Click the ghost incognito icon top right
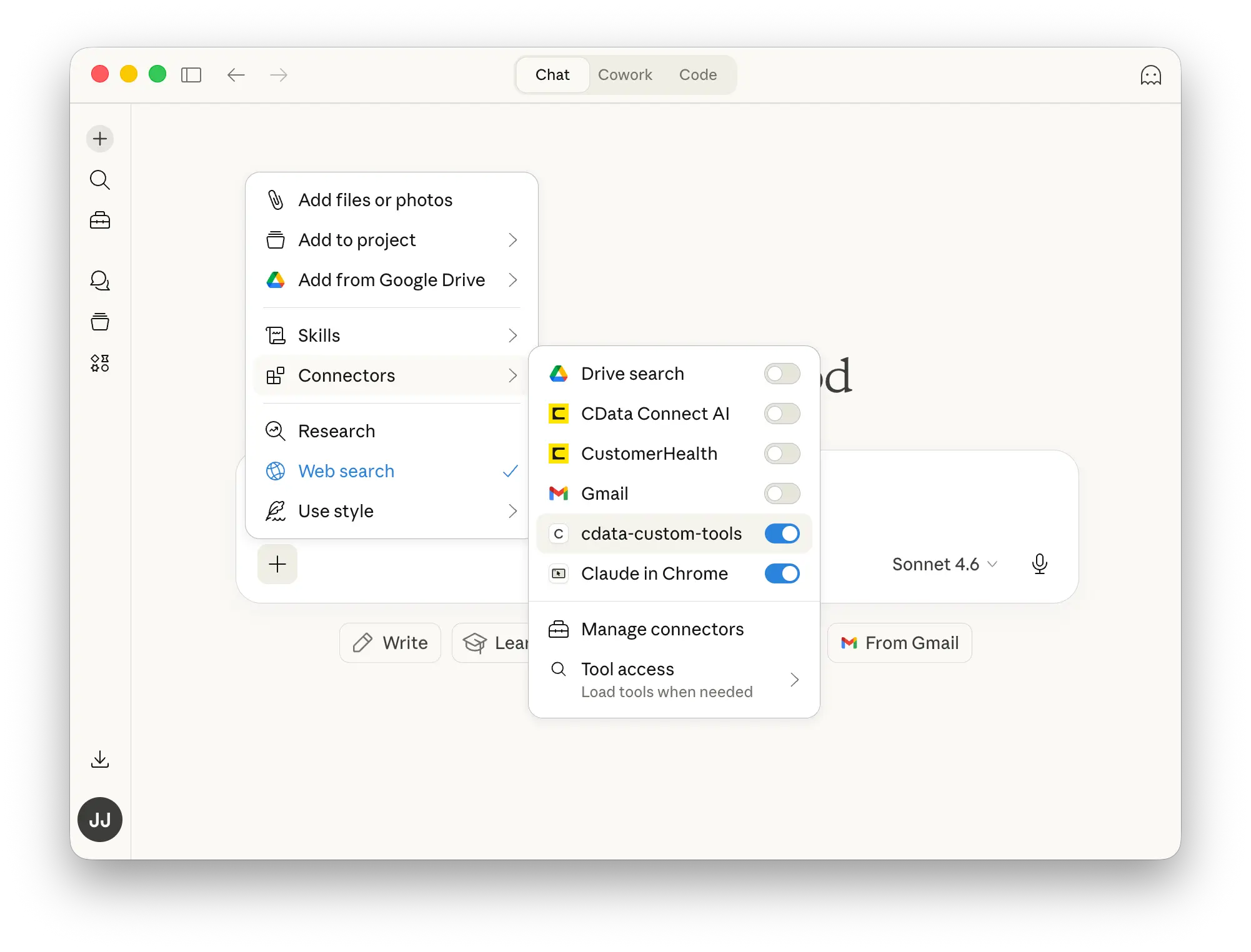 point(1150,76)
